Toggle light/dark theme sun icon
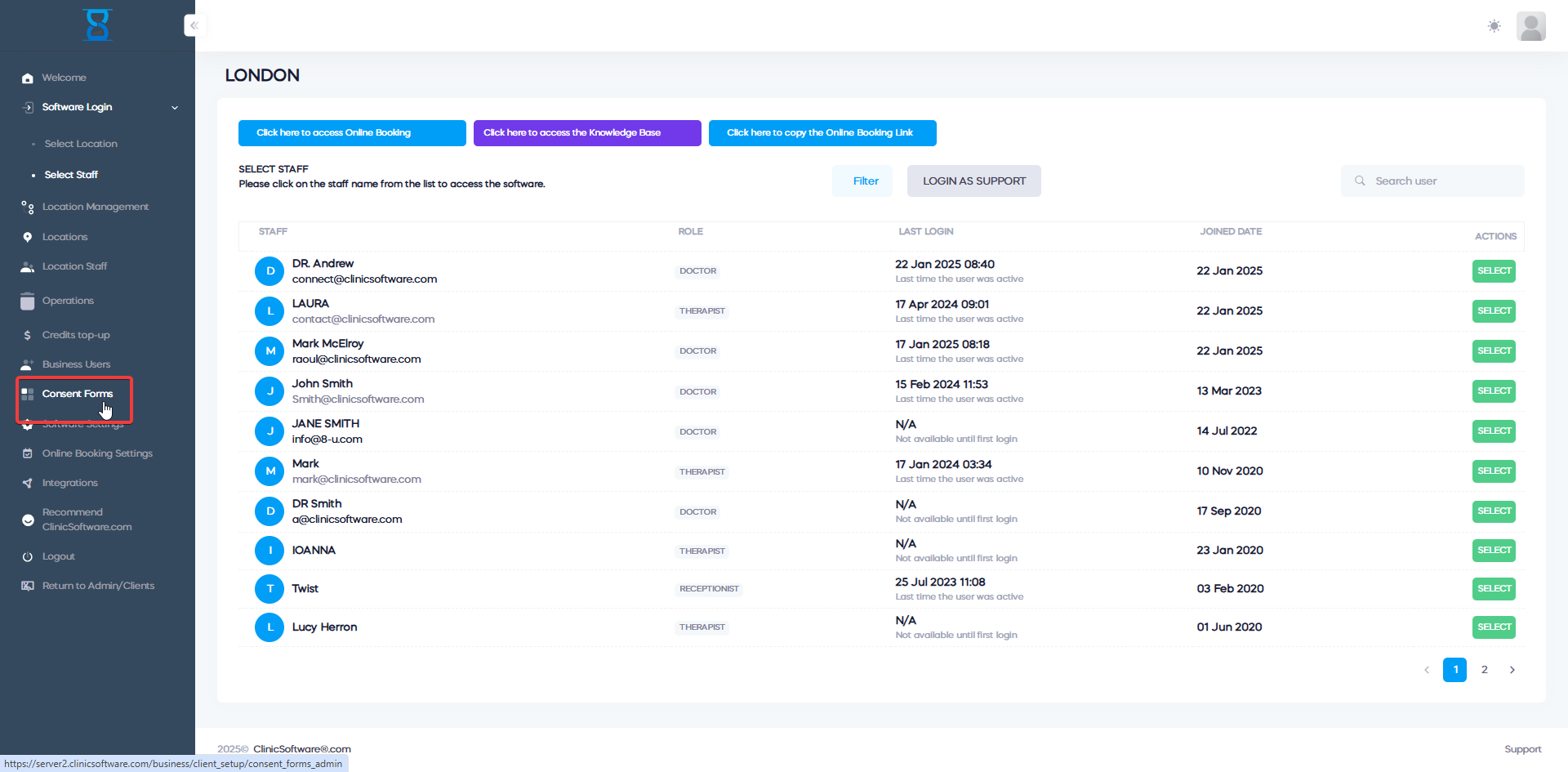The height and width of the screenshot is (772, 1568). [1494, 26]
